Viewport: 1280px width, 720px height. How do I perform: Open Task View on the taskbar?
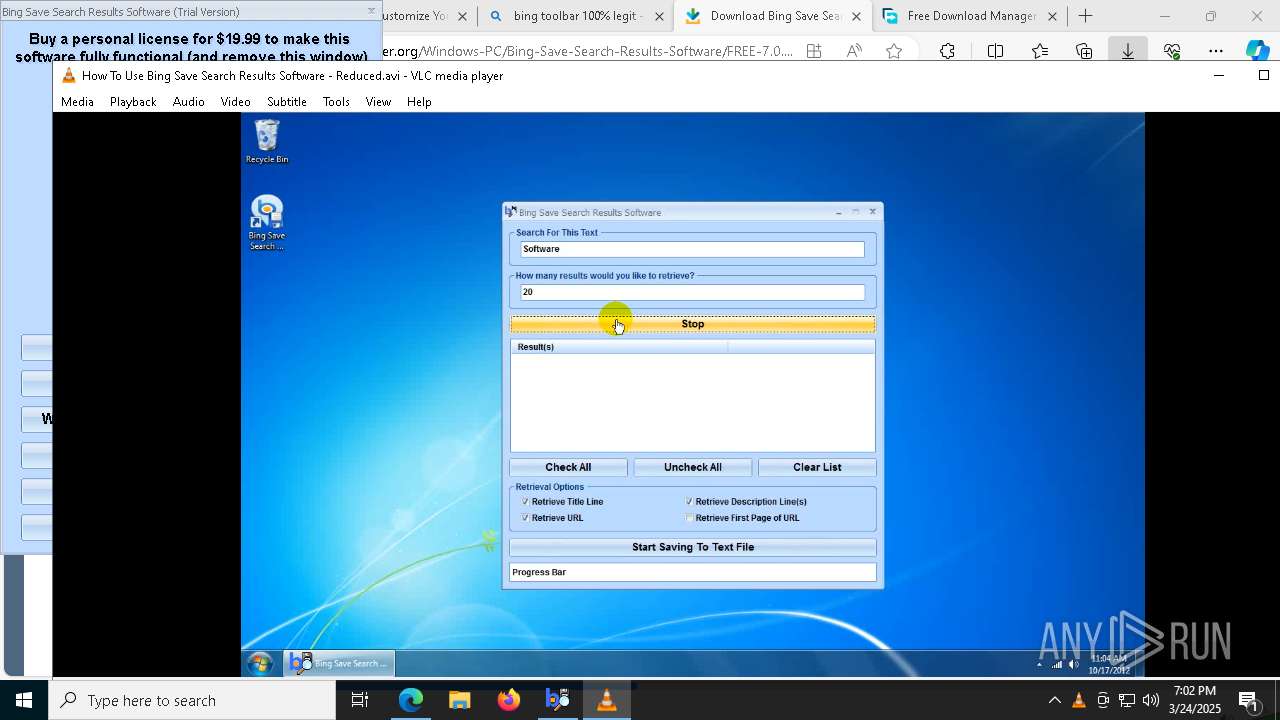[360, 700]
